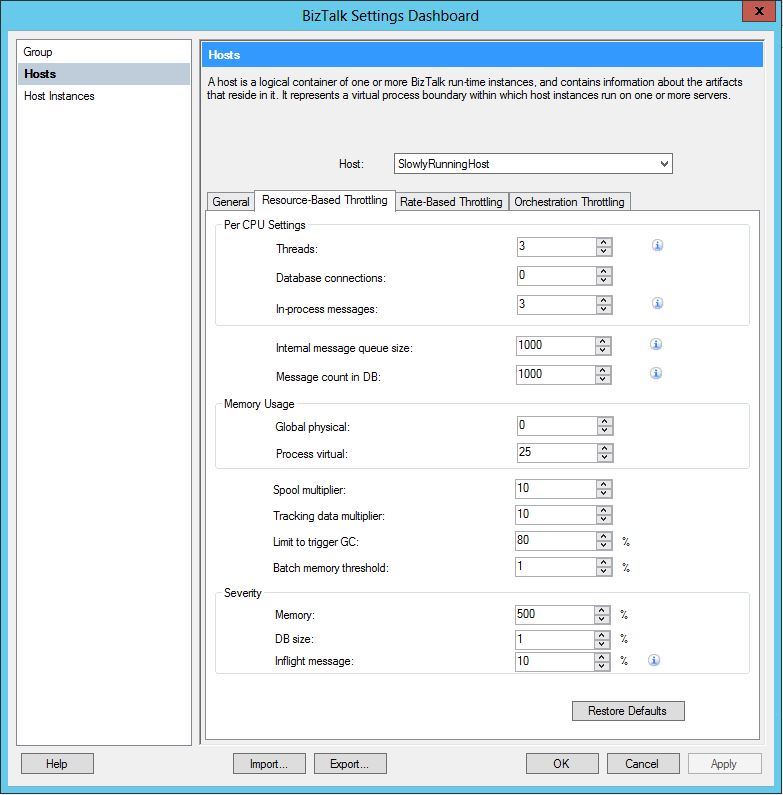
Task: Focus the Global physical input field
Action: tap(557, 426)
